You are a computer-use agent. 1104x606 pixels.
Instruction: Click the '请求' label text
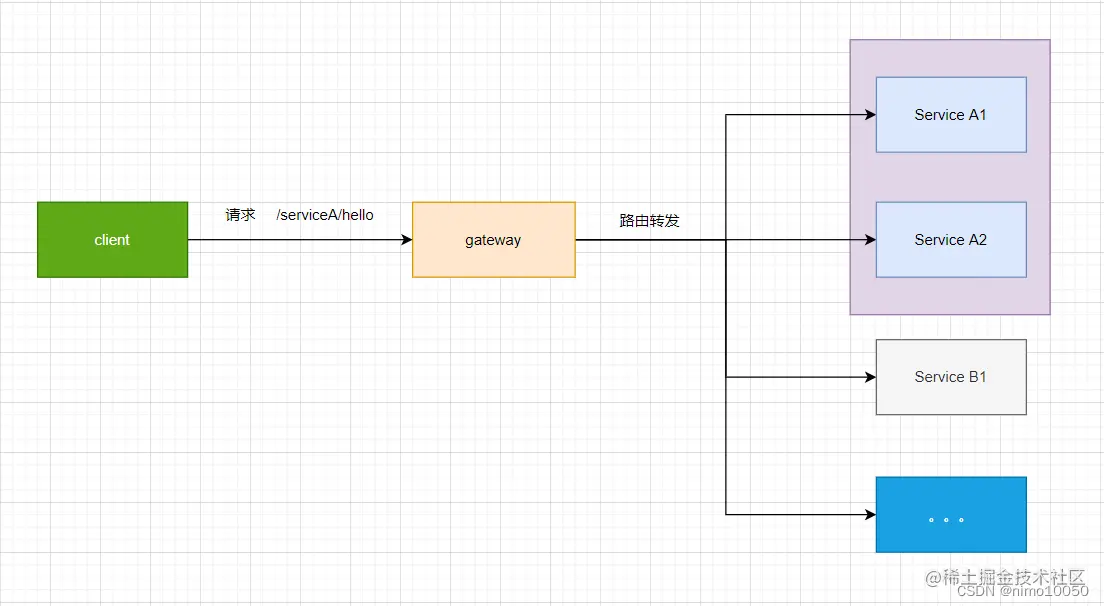[x=240, y=215]
